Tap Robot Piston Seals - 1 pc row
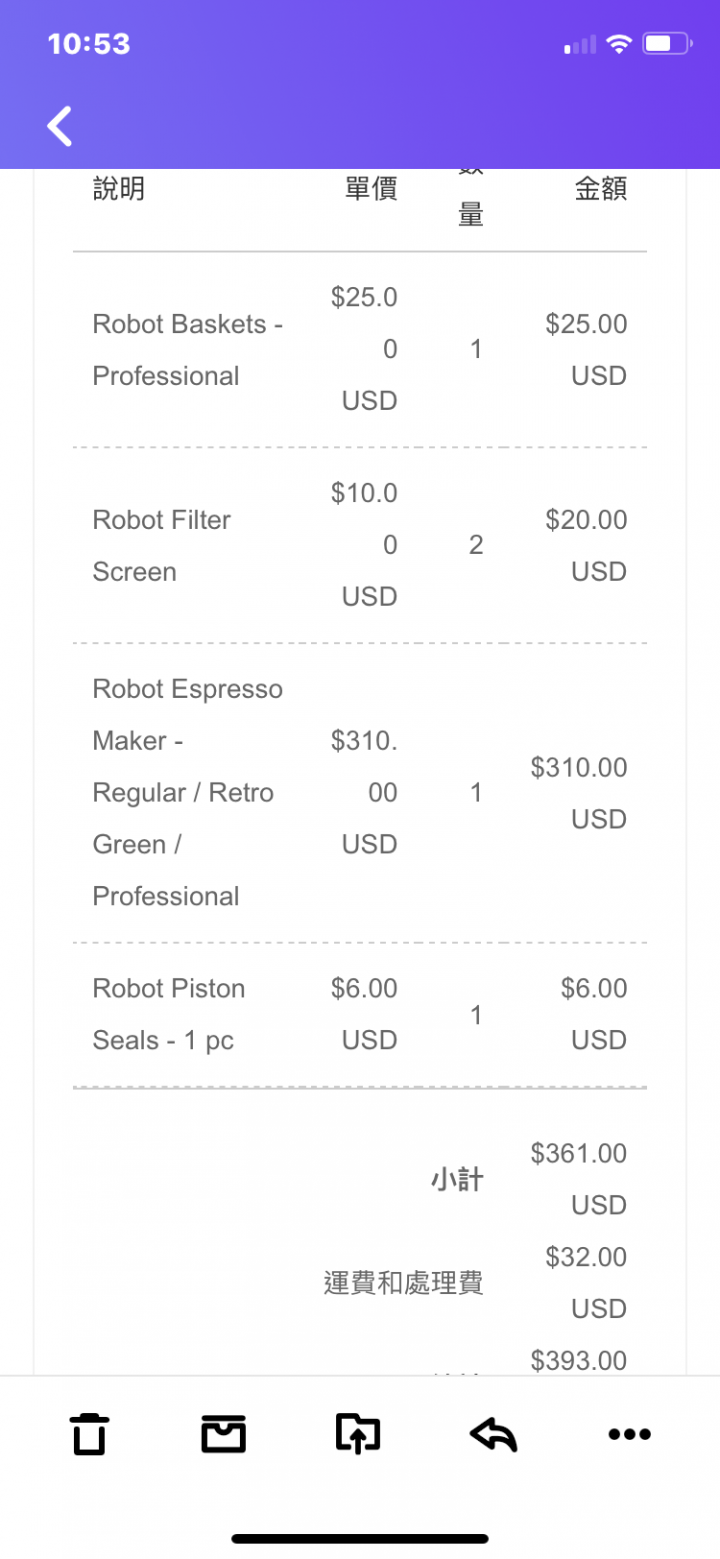Screen dimensions: 720x1559 tap(360, 1015)
